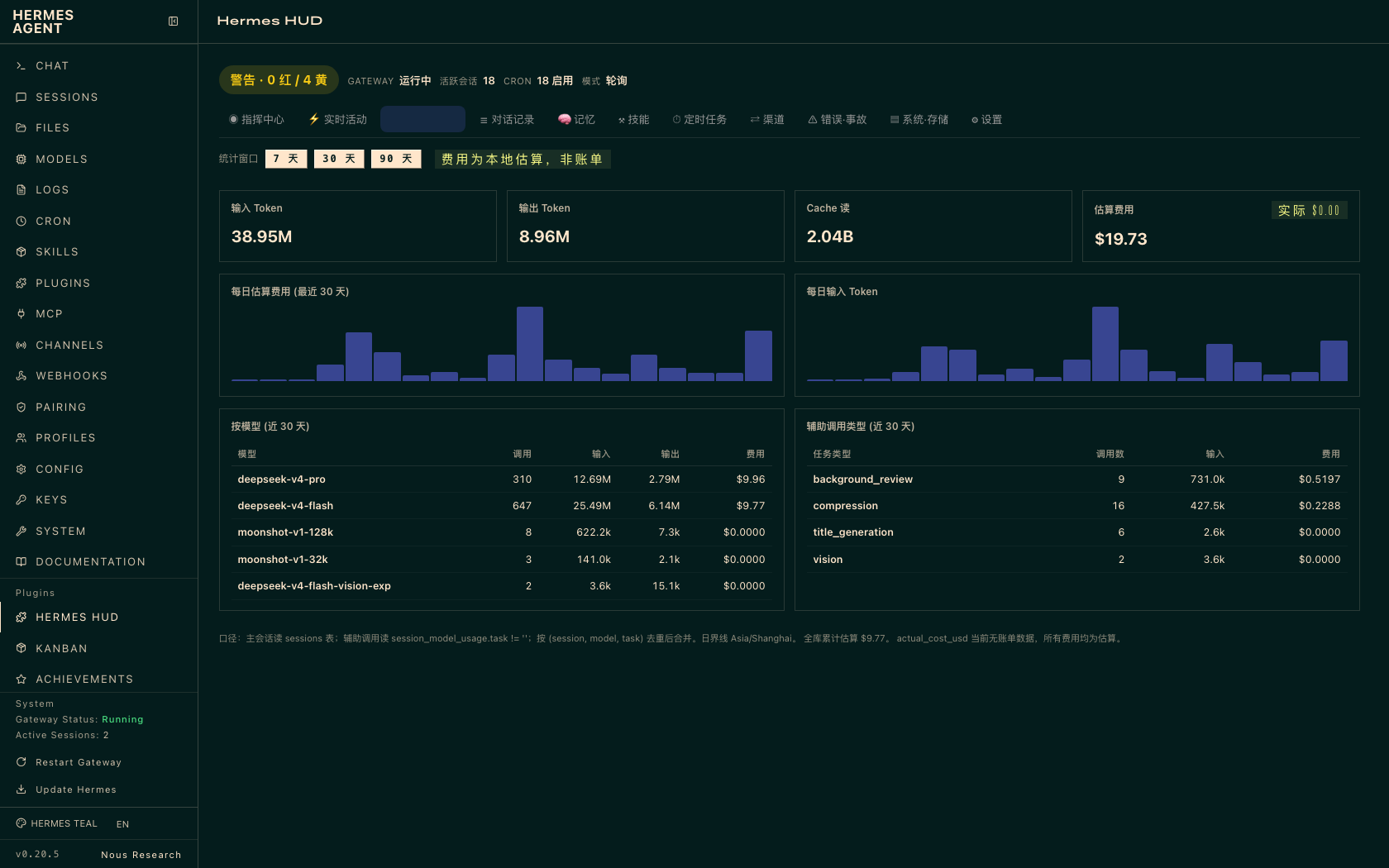Open the HERMES TEAL theme selector
The height and width of the screenshot is (868, 1389).
point(56,823)
